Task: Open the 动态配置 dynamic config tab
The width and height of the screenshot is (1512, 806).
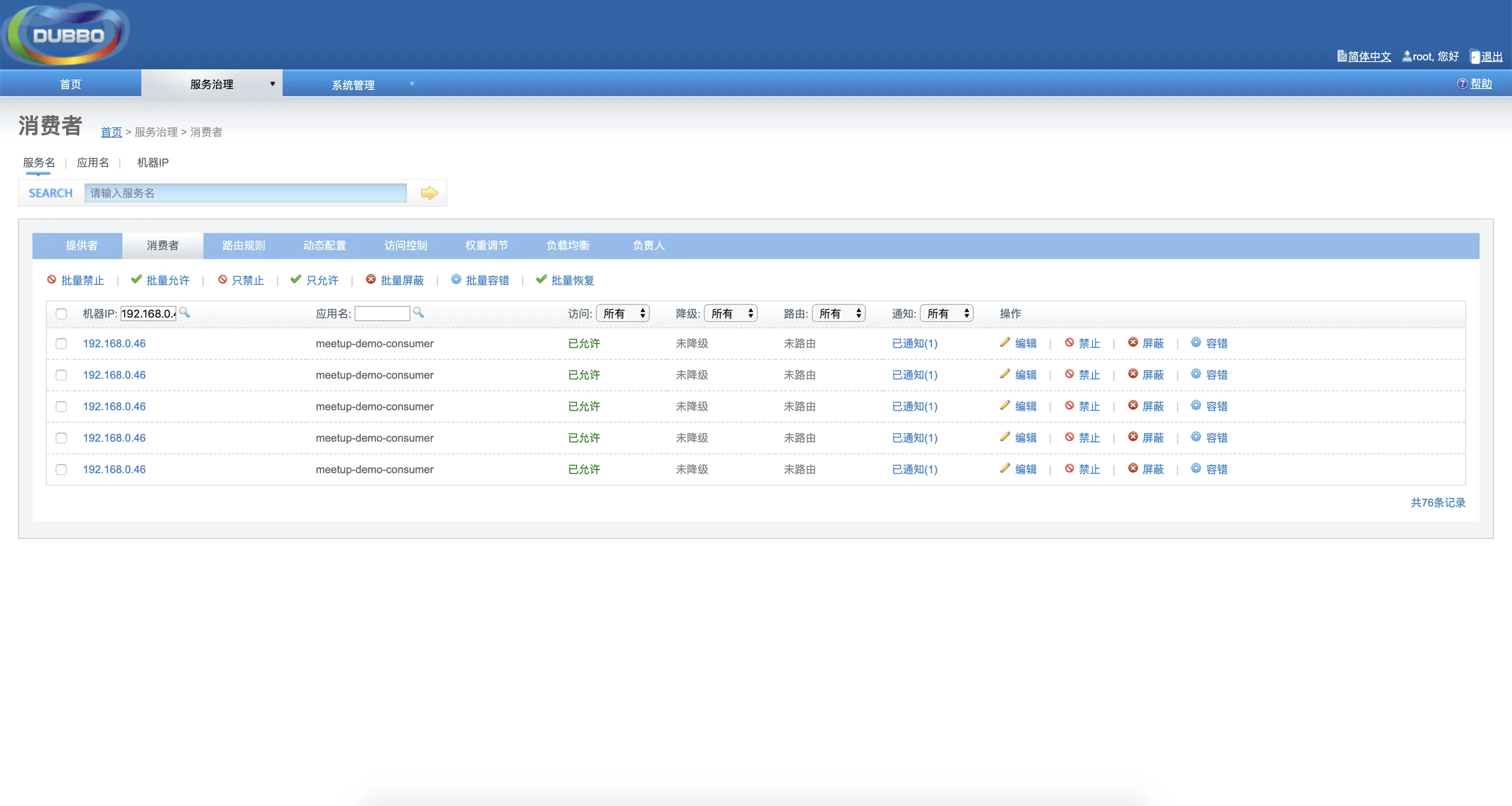Action: (324, 246)
